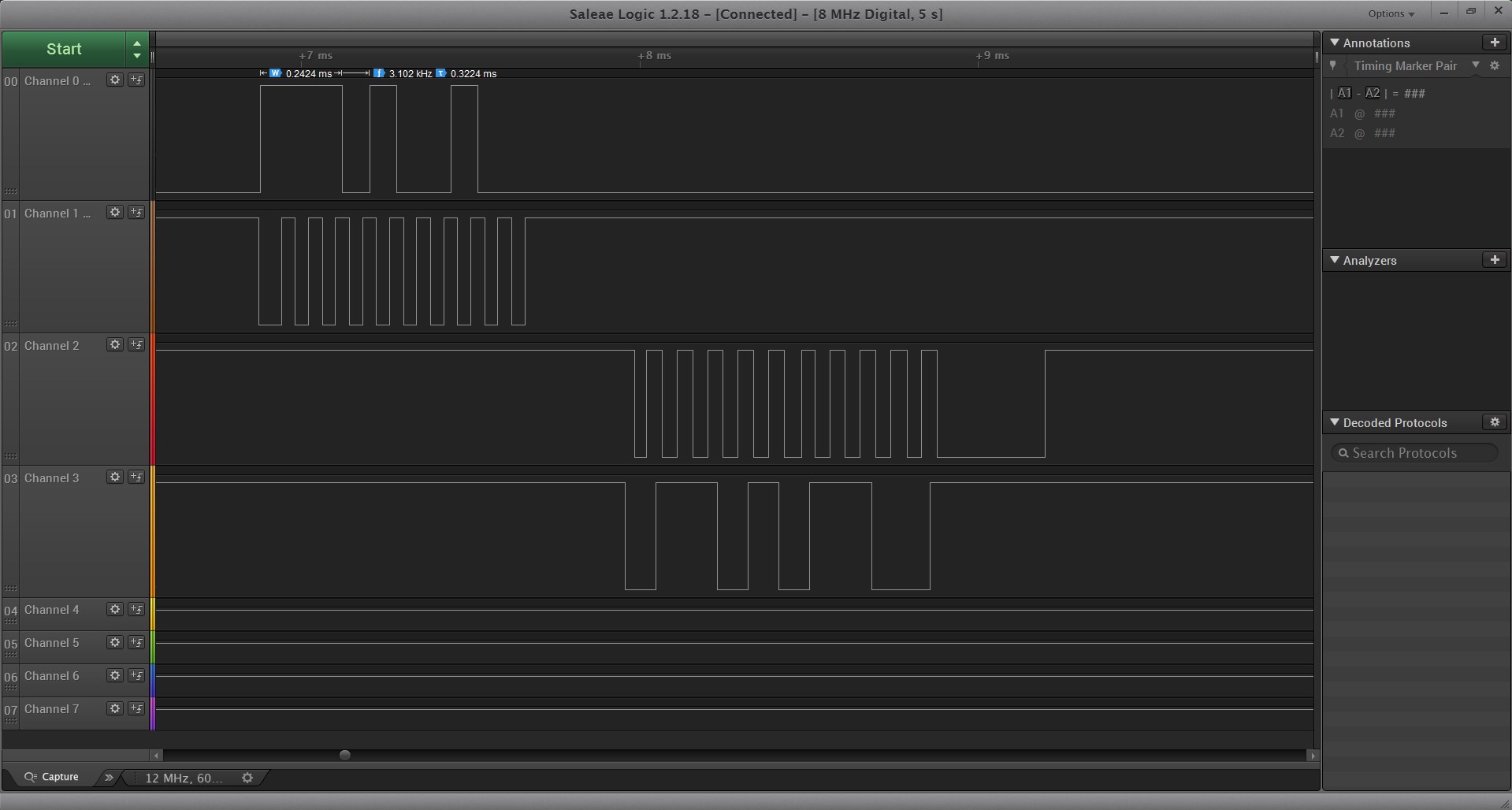This screenshot has height=810, width=1512.
Task: Open Channel 0 settings gear
Action: 115,80
